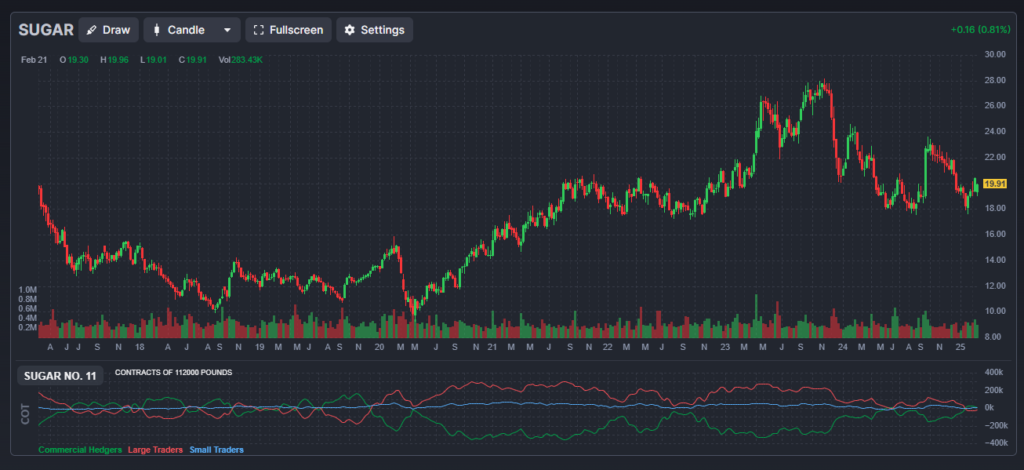1024x470 pixels.
Task: Open chart Settings
Action: click(x=374, y=30)
